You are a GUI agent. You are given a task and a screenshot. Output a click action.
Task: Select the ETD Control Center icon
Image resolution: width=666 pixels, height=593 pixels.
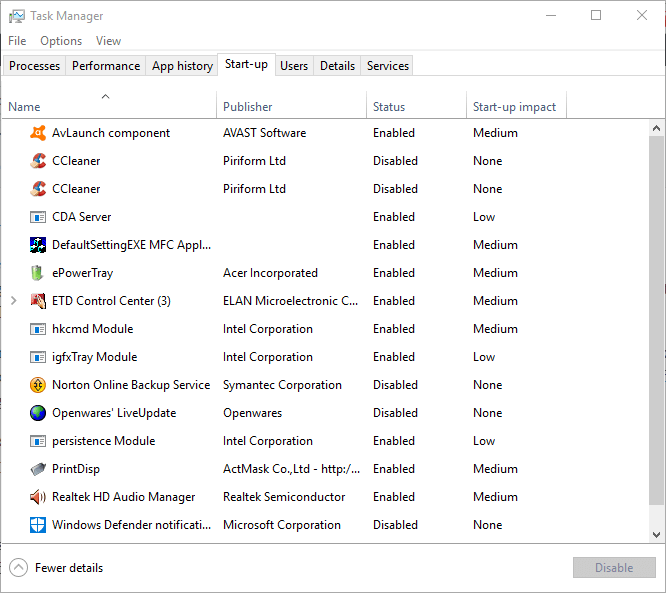pyautogui.click(x=38, y=301)
